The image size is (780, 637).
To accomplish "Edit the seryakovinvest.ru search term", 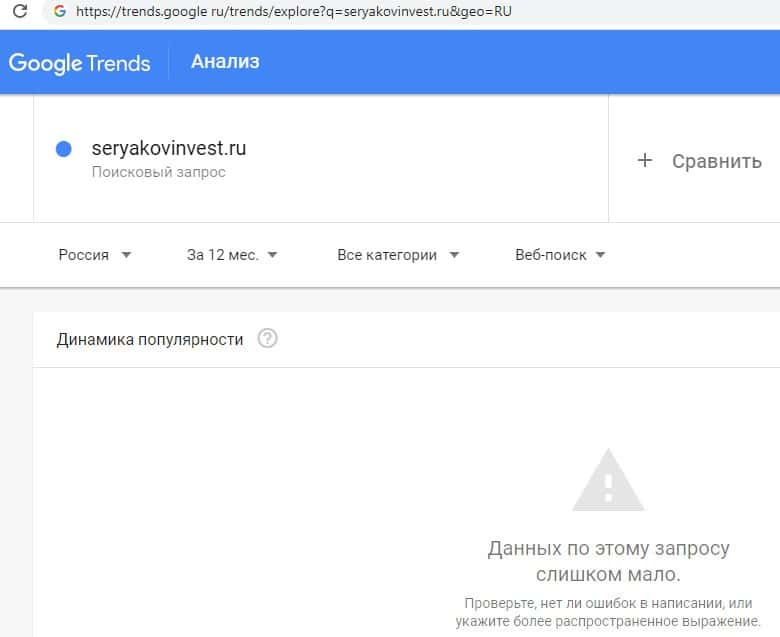I will point(168,149).
